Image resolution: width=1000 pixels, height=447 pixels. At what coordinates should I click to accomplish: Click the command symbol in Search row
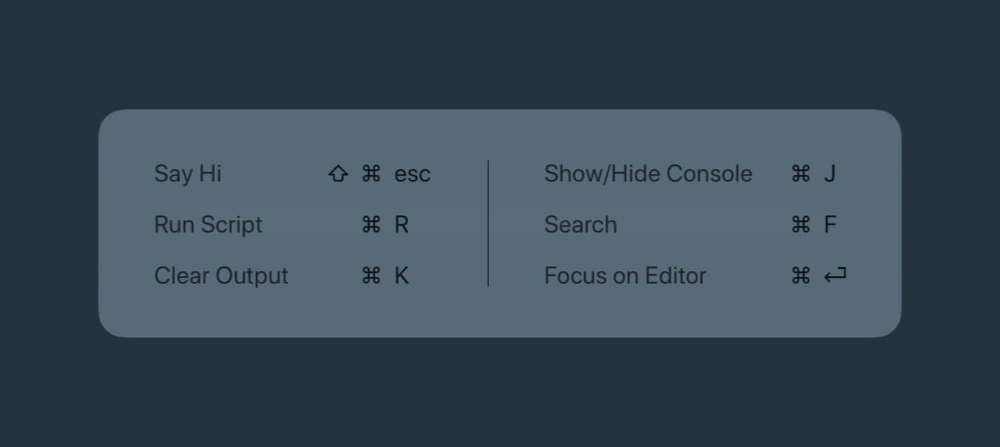pyautogui.click(x=800, y=225)
